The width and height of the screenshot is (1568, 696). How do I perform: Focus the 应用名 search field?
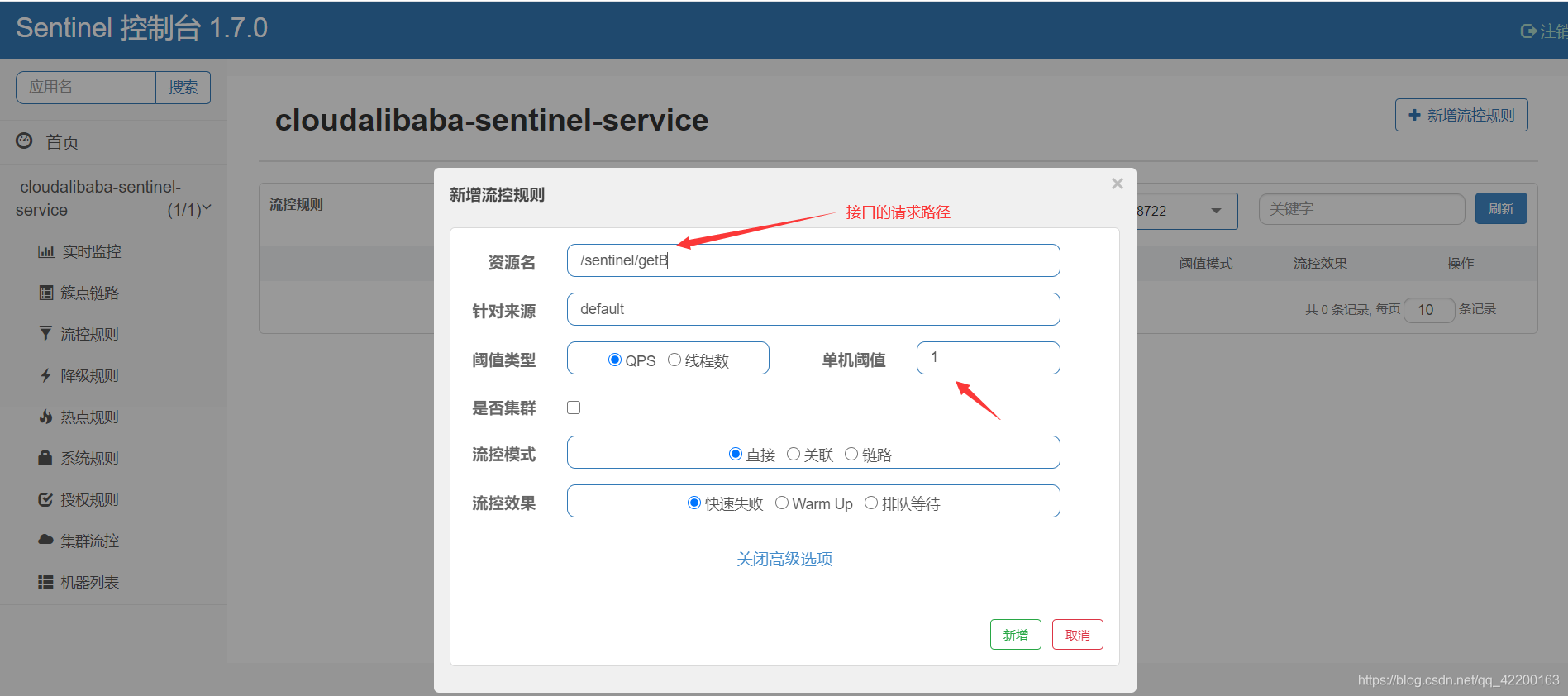[x=86, y=87]
